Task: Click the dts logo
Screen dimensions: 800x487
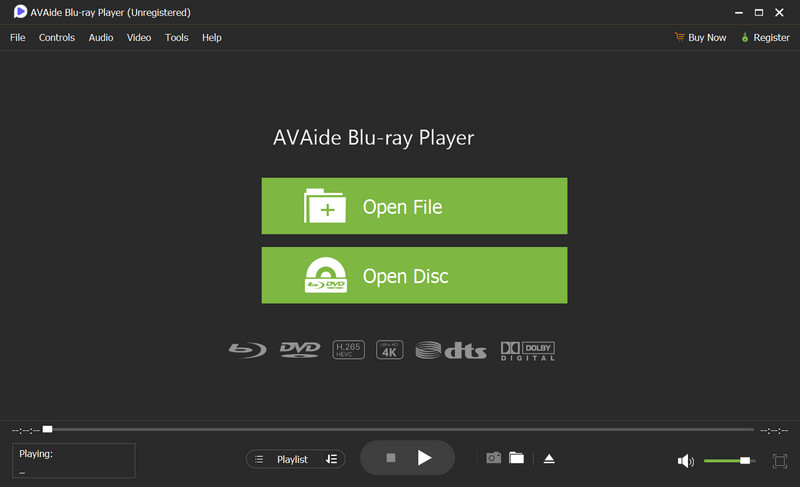Action: (451, 350)
